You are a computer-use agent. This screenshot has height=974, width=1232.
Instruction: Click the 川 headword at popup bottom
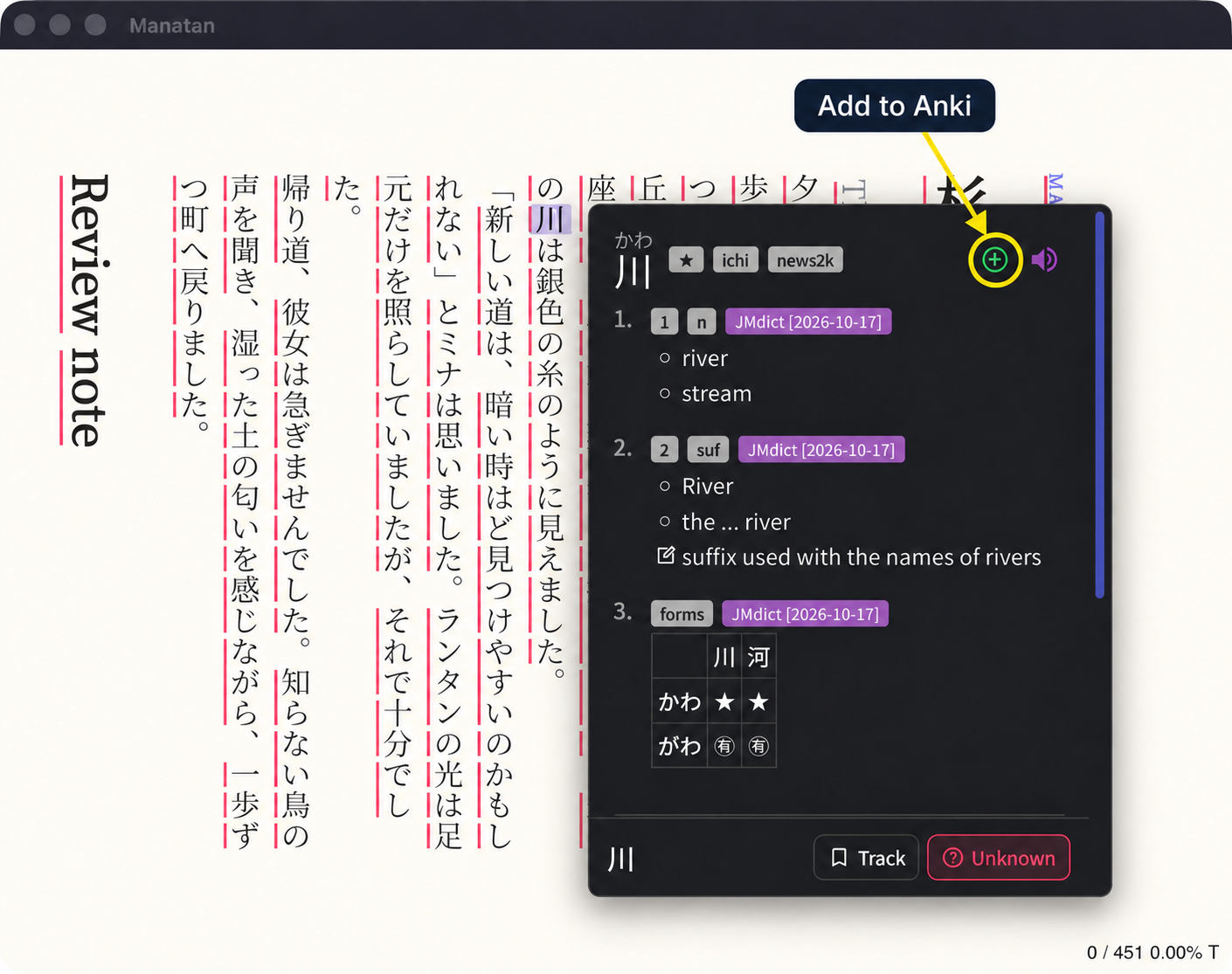point(621,859)
